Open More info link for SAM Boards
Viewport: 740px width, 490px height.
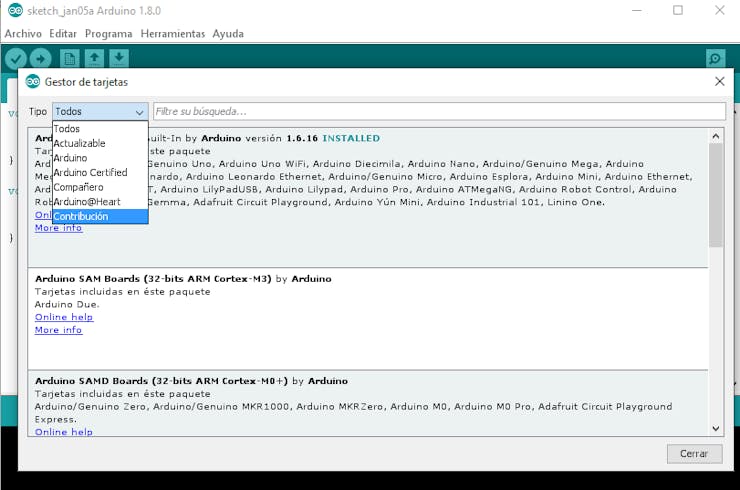59,330
